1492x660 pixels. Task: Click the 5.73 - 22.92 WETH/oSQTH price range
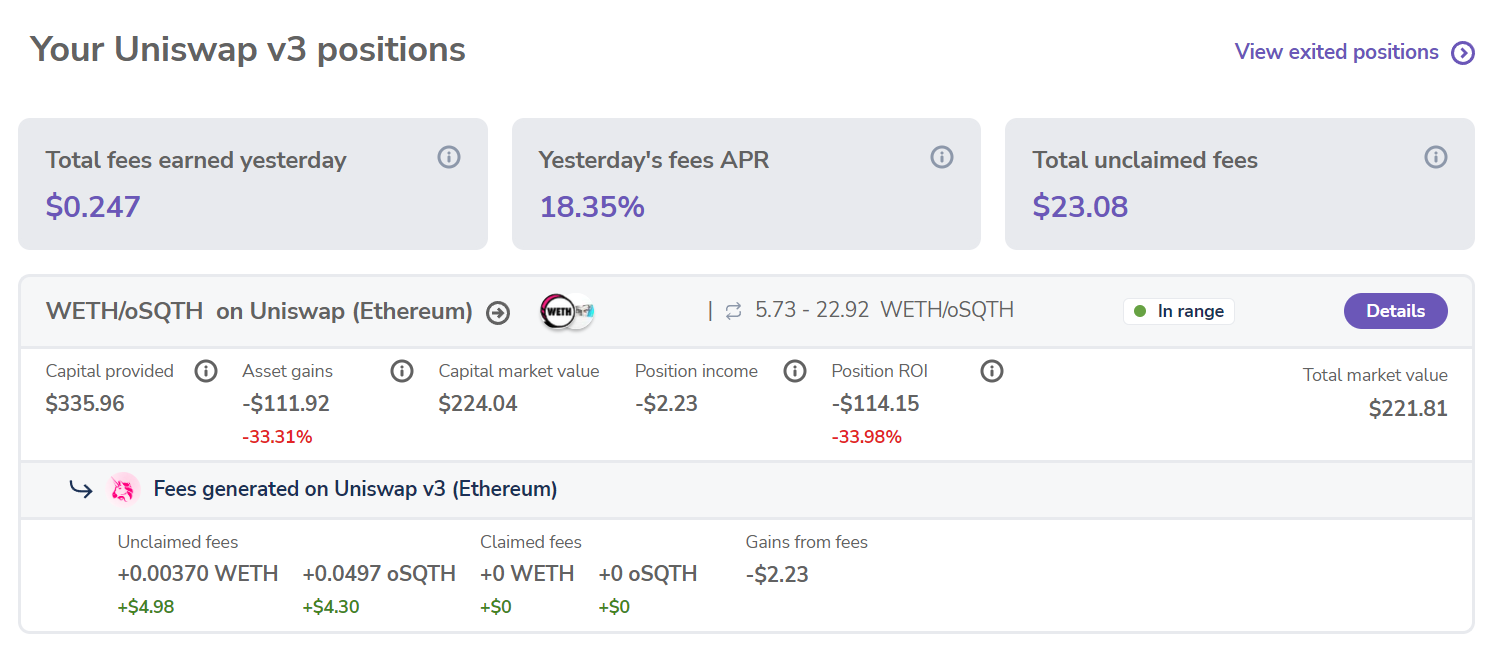[884, 310]
